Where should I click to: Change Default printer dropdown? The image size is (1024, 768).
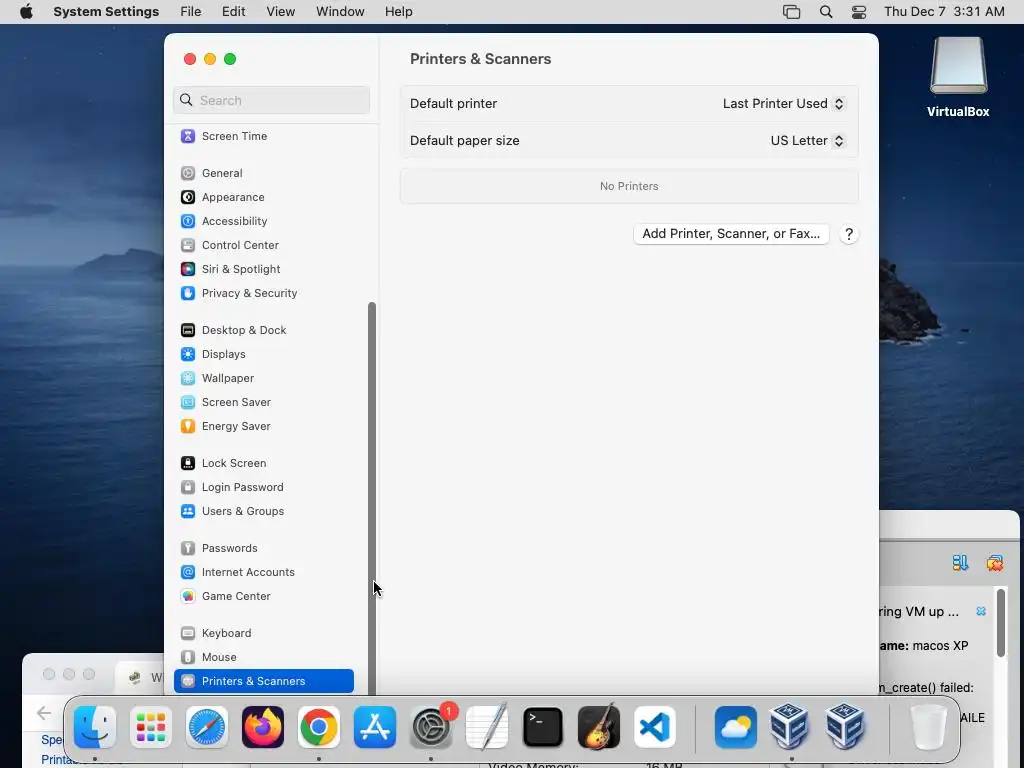784,103
